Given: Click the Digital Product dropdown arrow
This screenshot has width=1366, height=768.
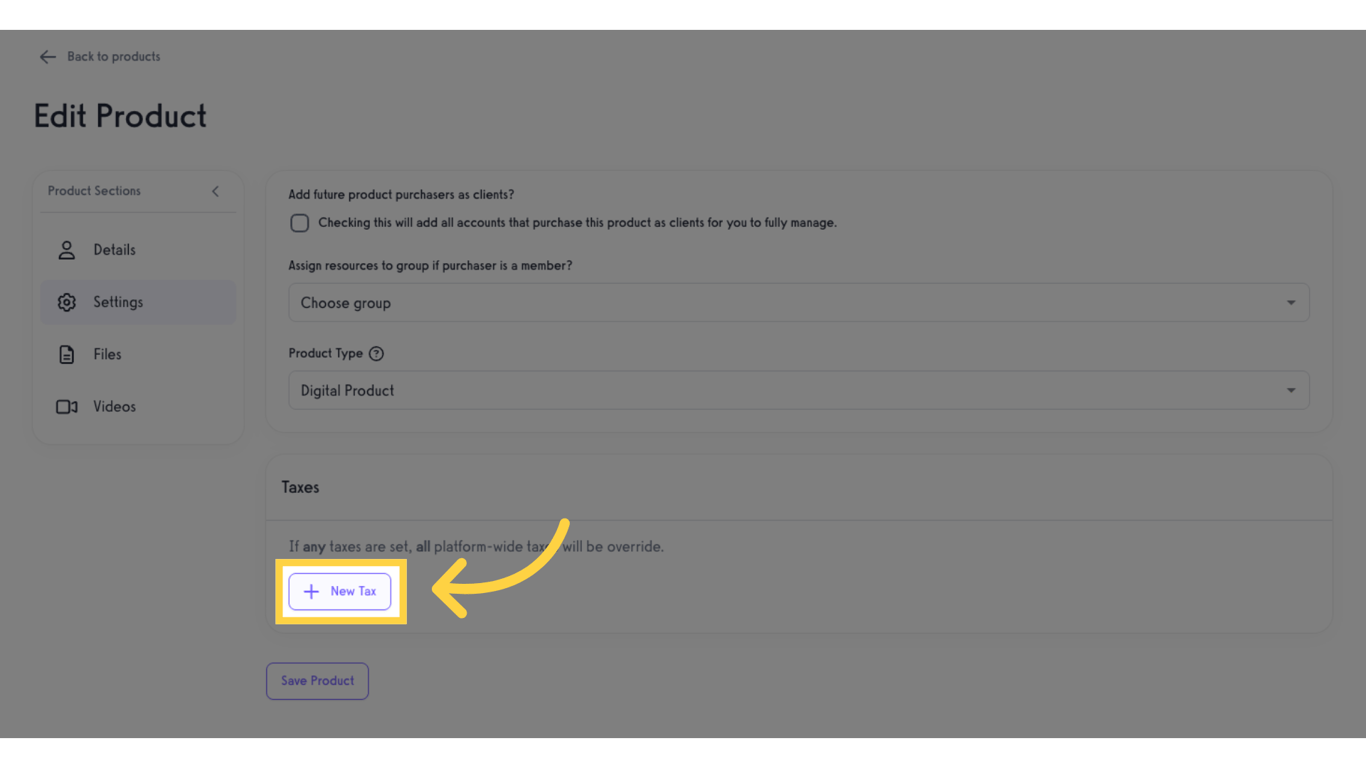Looking at the screenshot, I should 1290,390.
